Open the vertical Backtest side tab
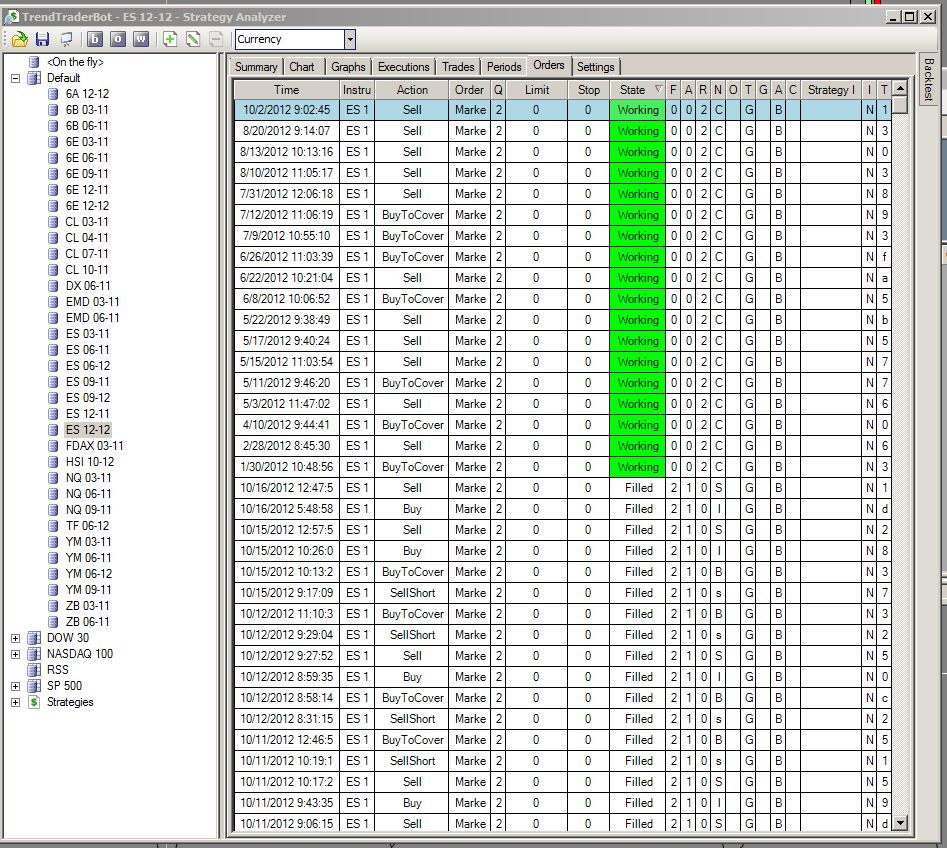Screen dimensions: 947x848 (x=929, y=79)
